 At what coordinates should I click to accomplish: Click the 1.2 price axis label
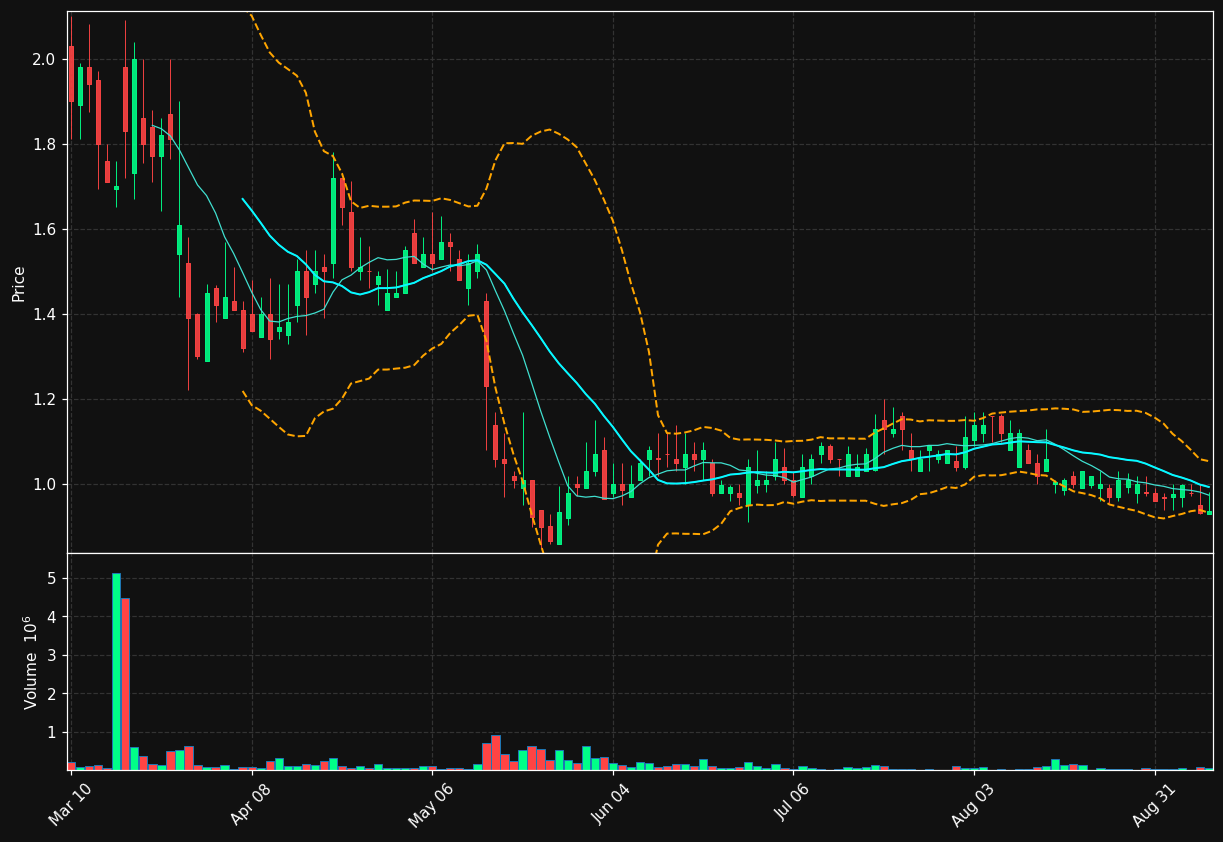click(x=43, y=399)
